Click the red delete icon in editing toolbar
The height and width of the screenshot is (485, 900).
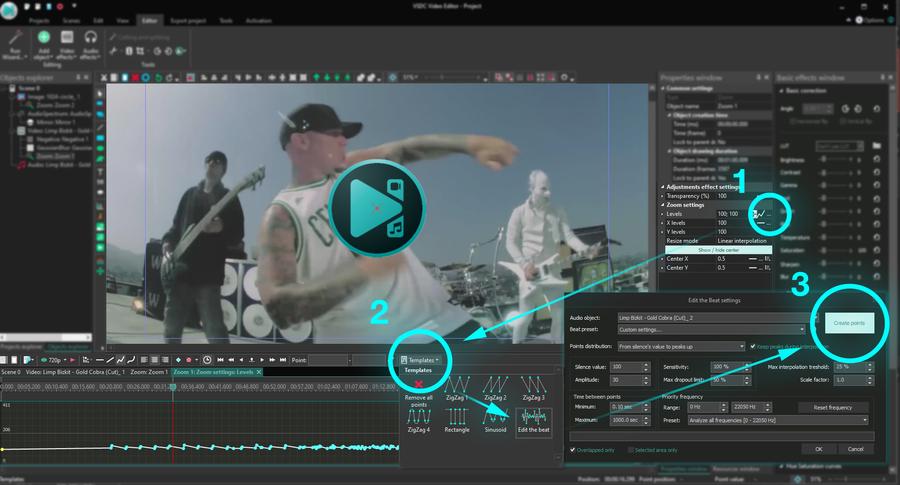(x=135, y=77)
